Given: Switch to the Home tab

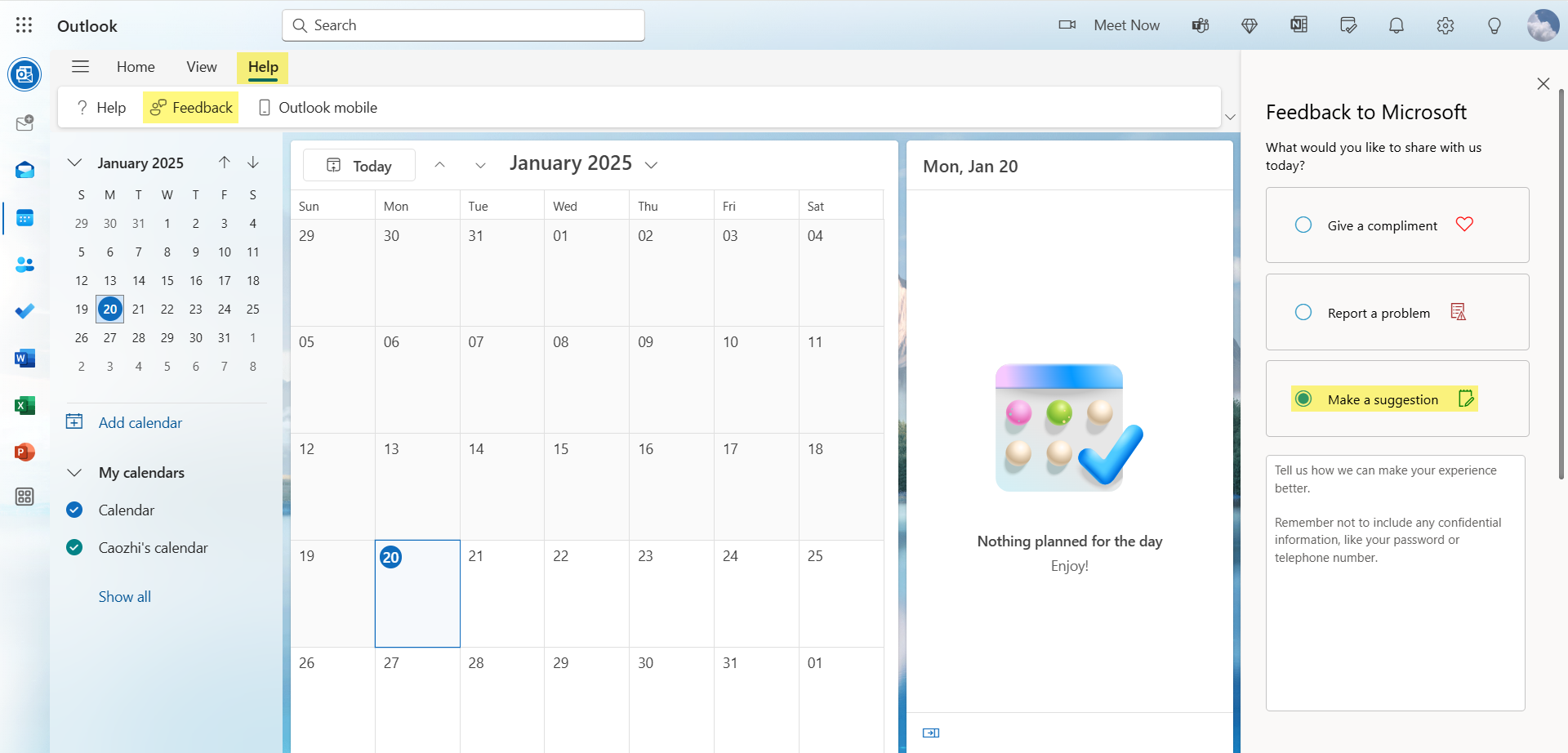Looking at the screenshot, I should pyautogui.click(x=136, y=67).
